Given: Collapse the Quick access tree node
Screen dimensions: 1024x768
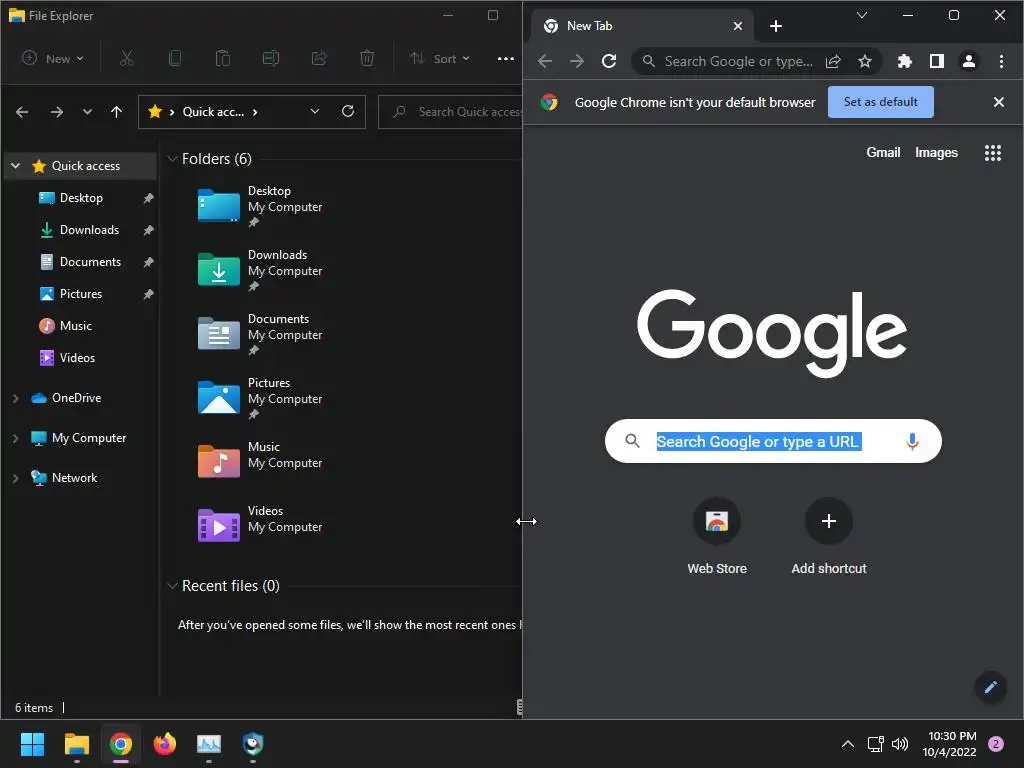Looking at the screenshot, I should pos(16,166).
